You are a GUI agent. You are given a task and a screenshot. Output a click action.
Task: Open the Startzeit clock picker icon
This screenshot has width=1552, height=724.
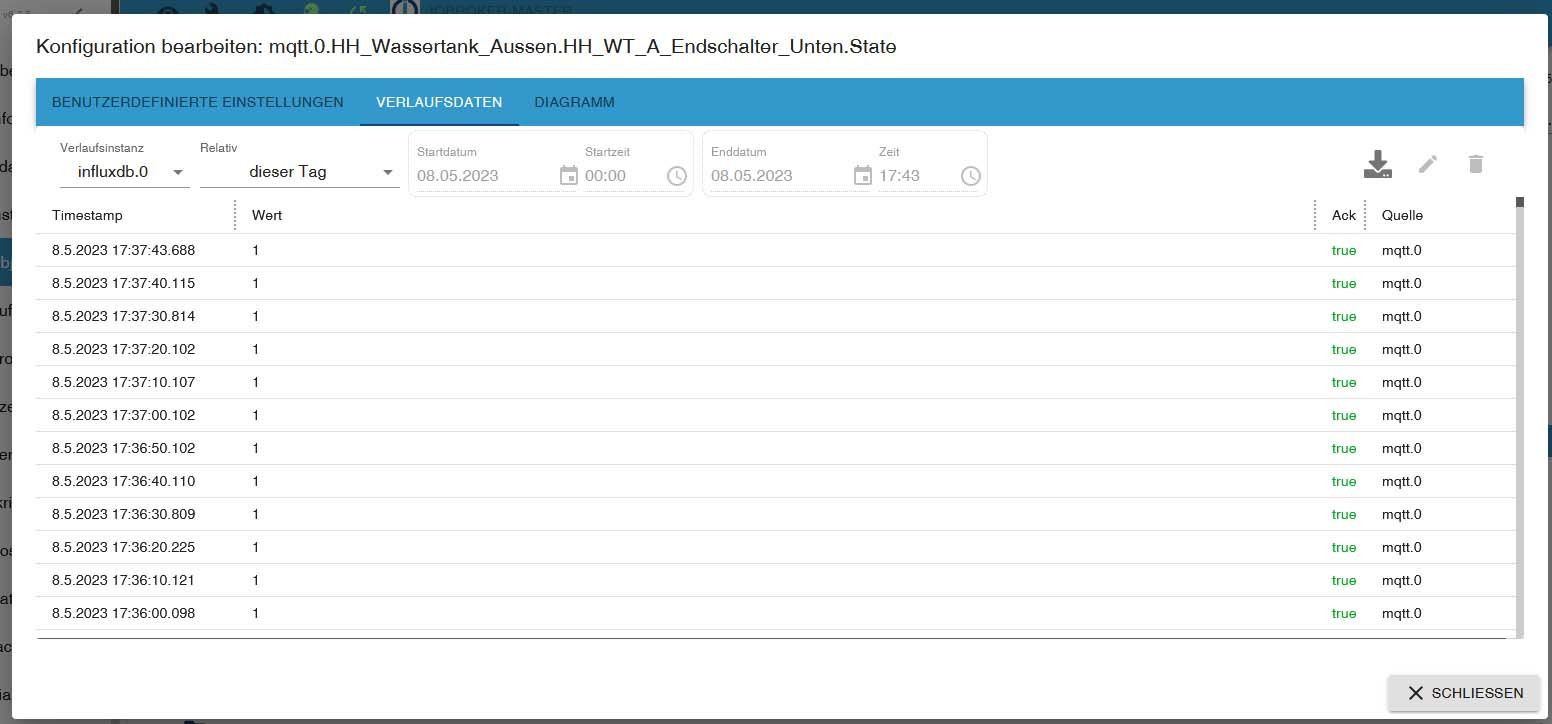click(x=677, y=176)
